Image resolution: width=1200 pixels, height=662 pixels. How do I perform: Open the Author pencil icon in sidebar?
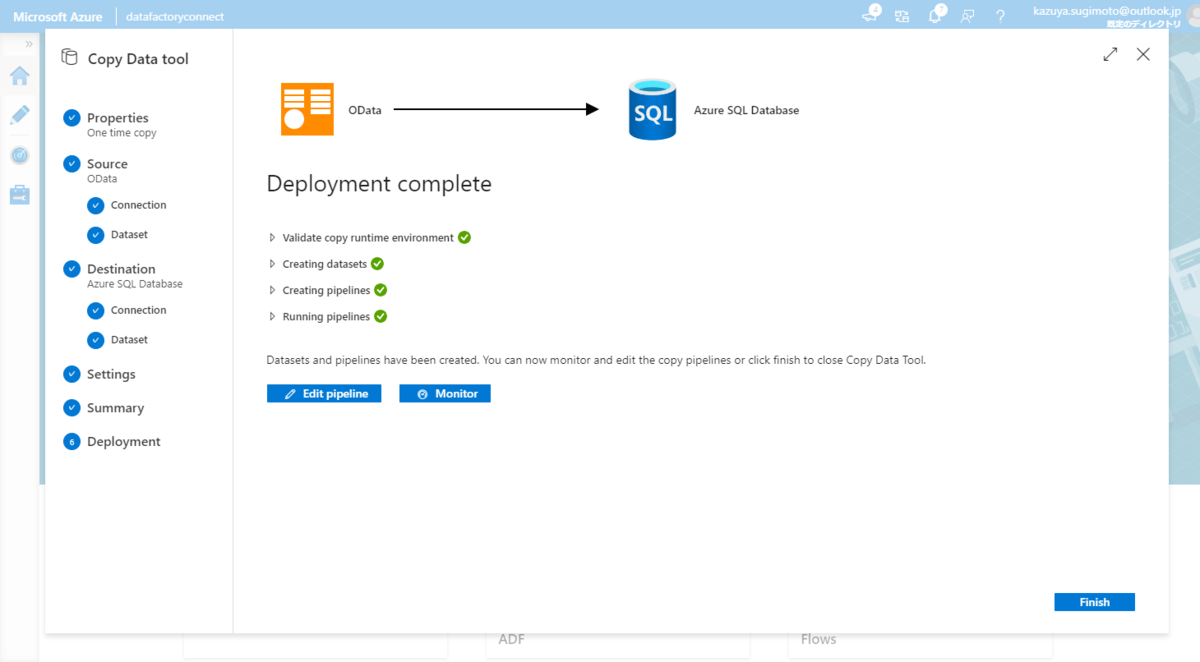point(19,115)
